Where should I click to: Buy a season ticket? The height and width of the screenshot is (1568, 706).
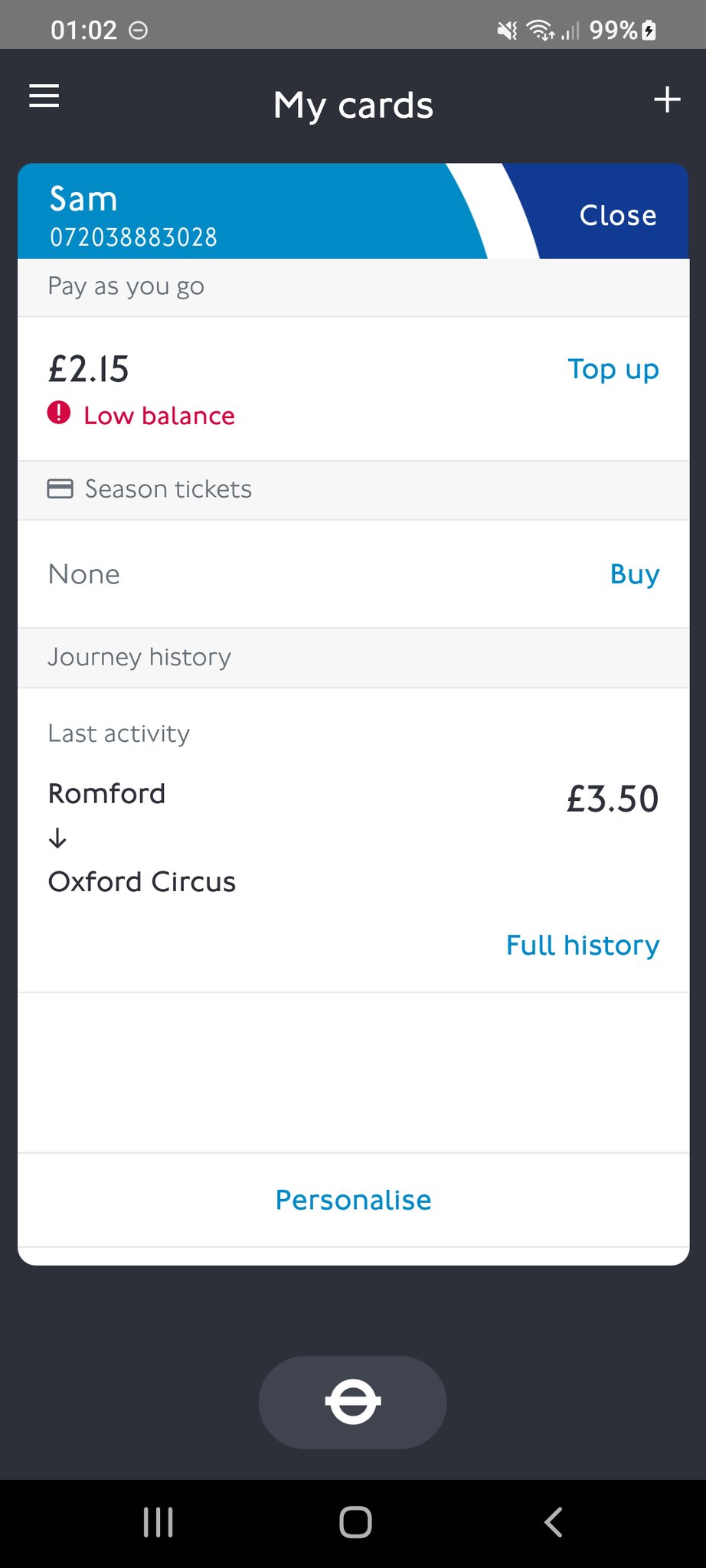coord(634,574)
